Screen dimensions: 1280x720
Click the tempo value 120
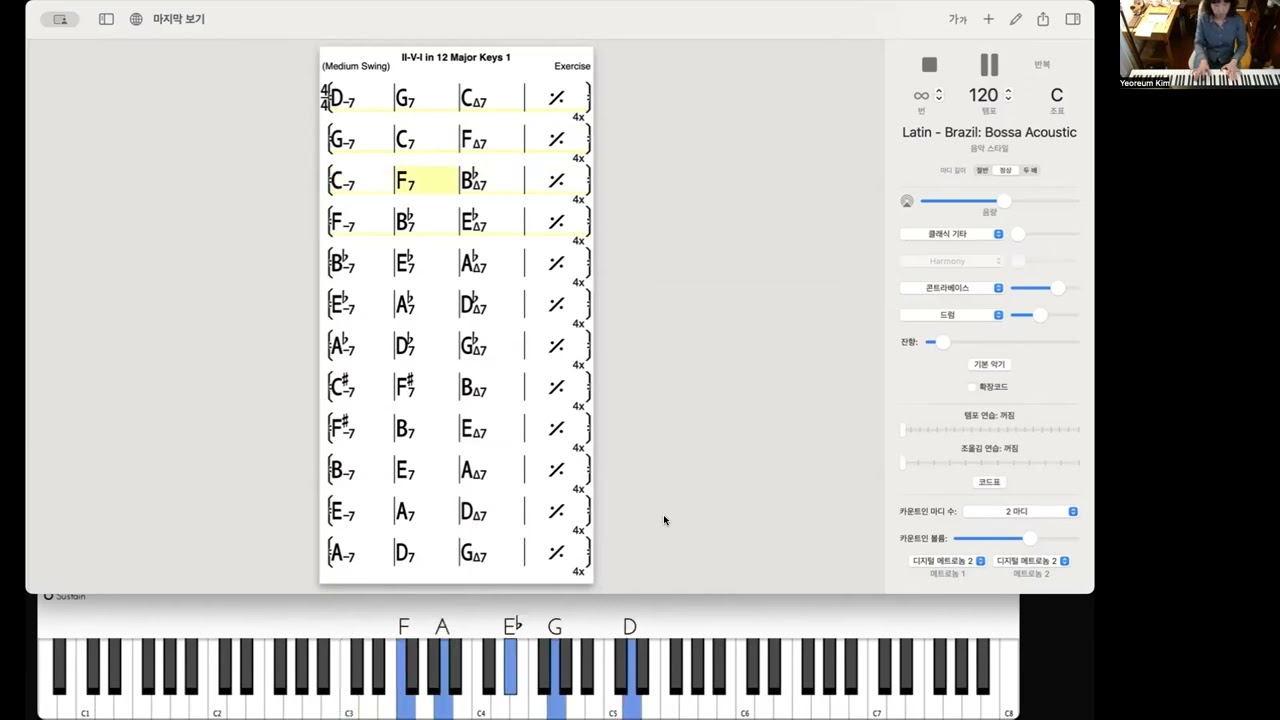(x=983, y=95)
